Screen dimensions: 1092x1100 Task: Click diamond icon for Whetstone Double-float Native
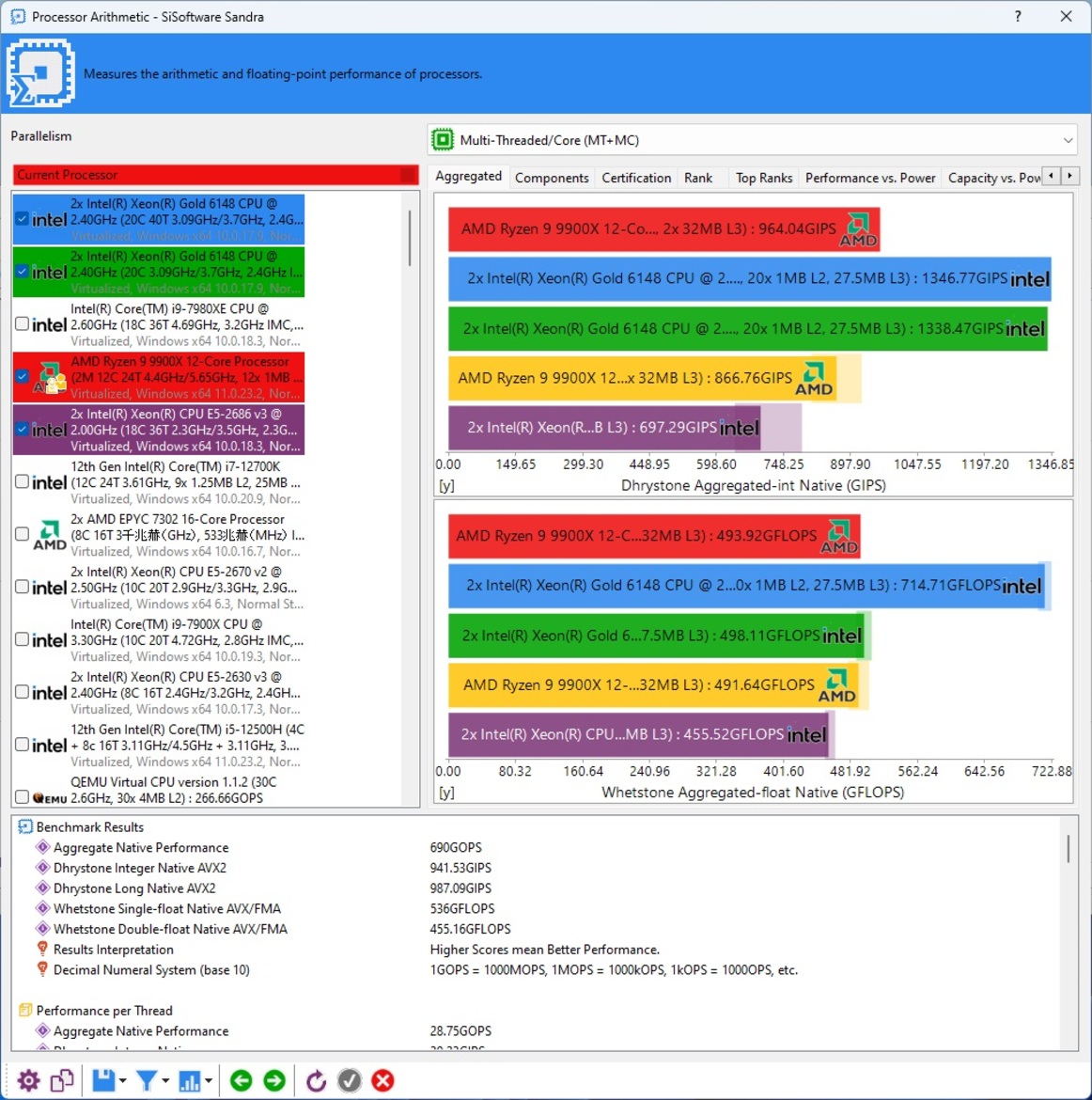pos(43,929)
